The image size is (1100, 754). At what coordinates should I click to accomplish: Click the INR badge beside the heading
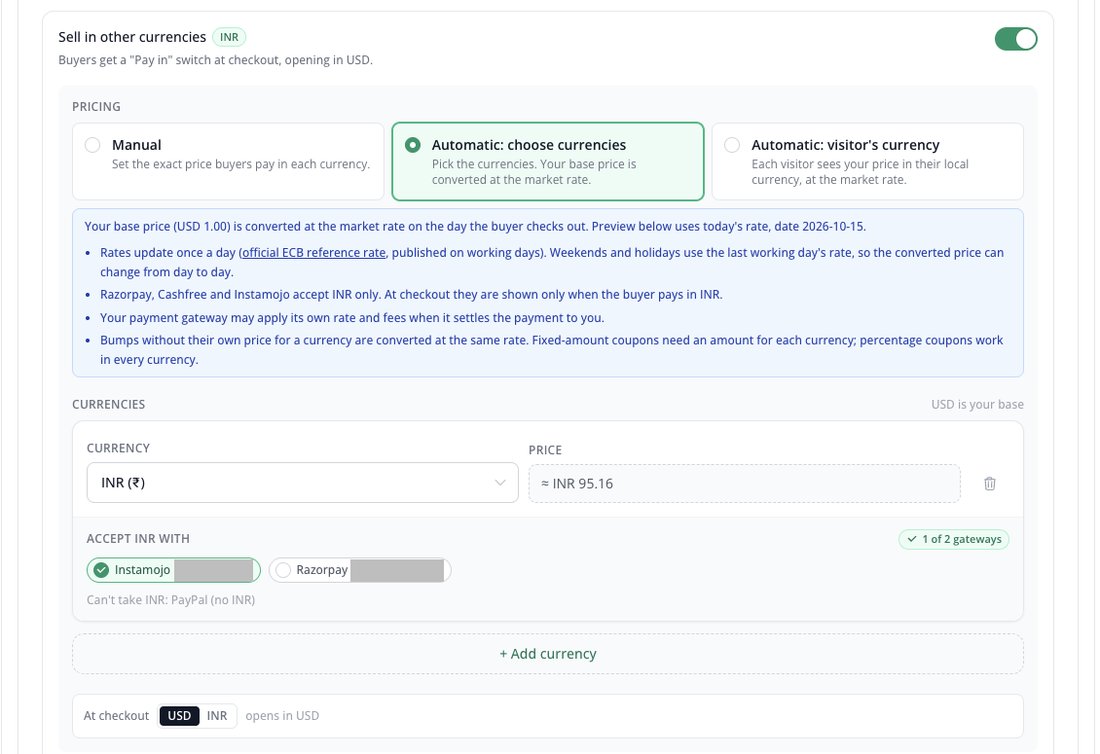229,37
